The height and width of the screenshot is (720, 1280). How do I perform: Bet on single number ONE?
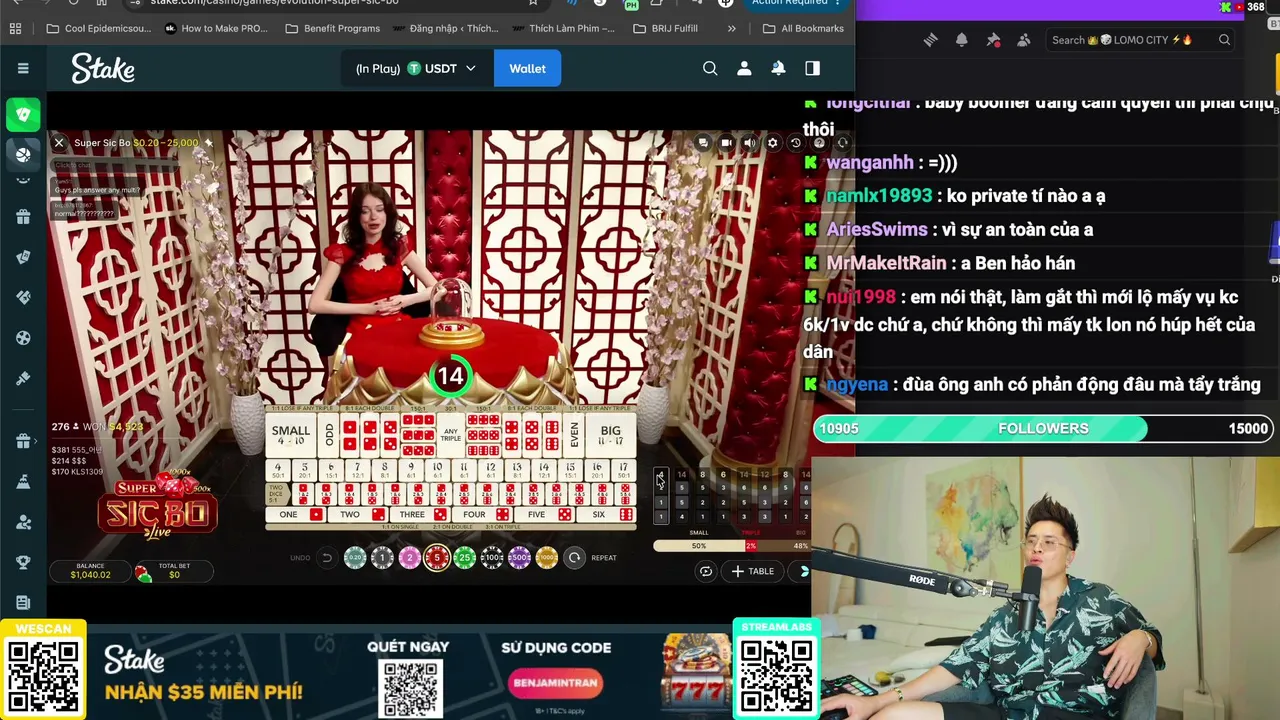click(x=296, y=515)
